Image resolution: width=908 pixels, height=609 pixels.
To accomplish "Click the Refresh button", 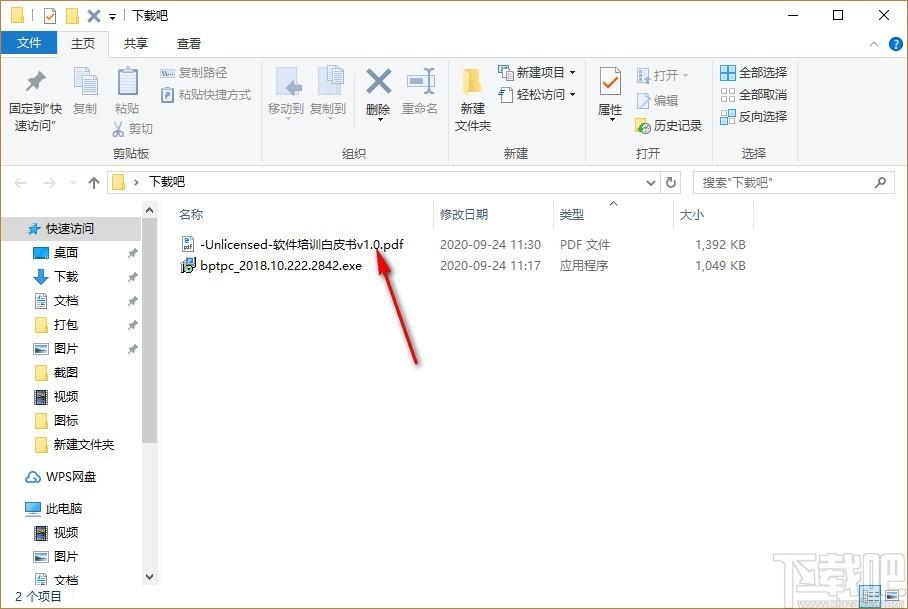I will (671, 183).
